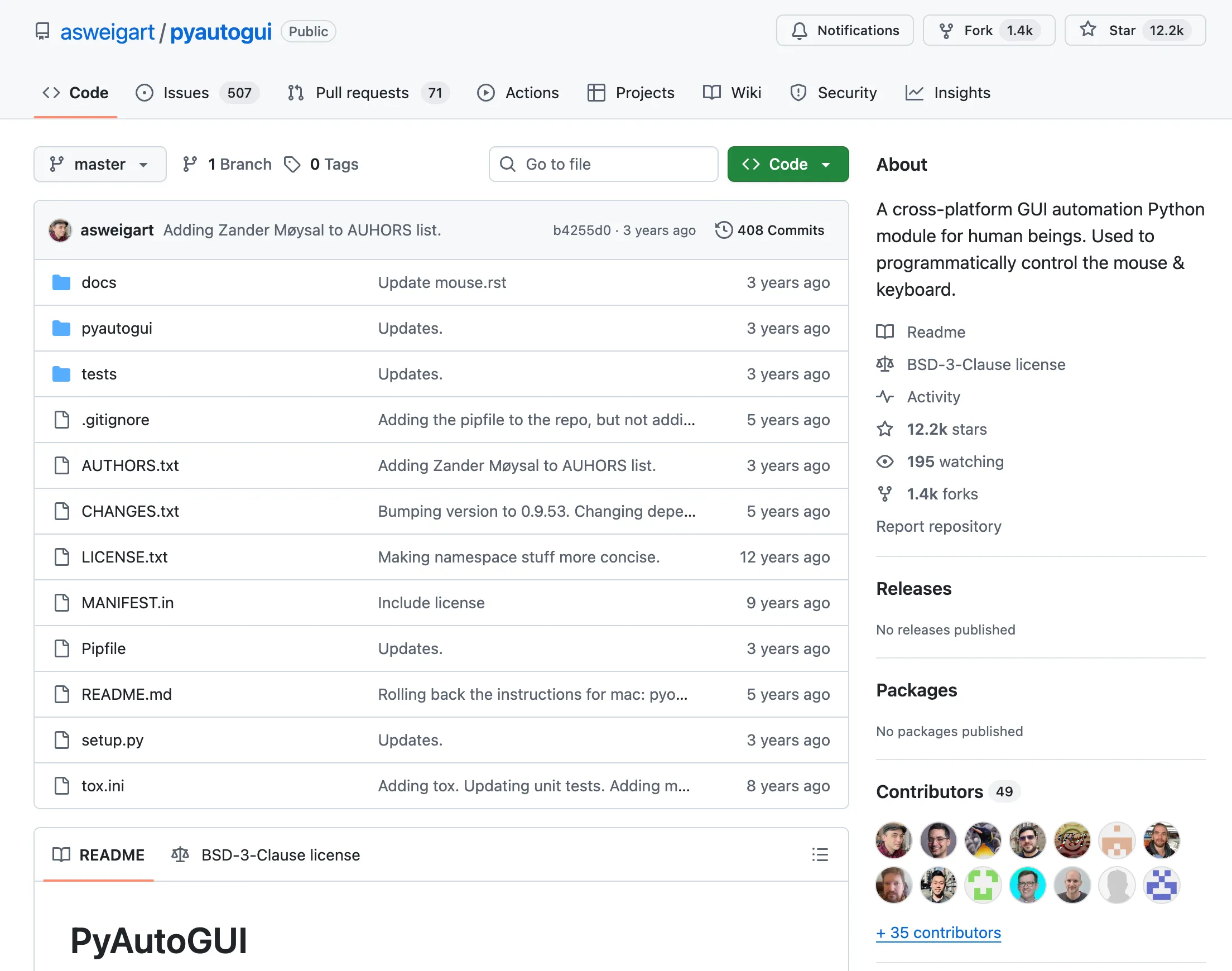This screenshot has width=1232, height=971.
Task: Click the notifications bell icon
Action: (800, 31)
